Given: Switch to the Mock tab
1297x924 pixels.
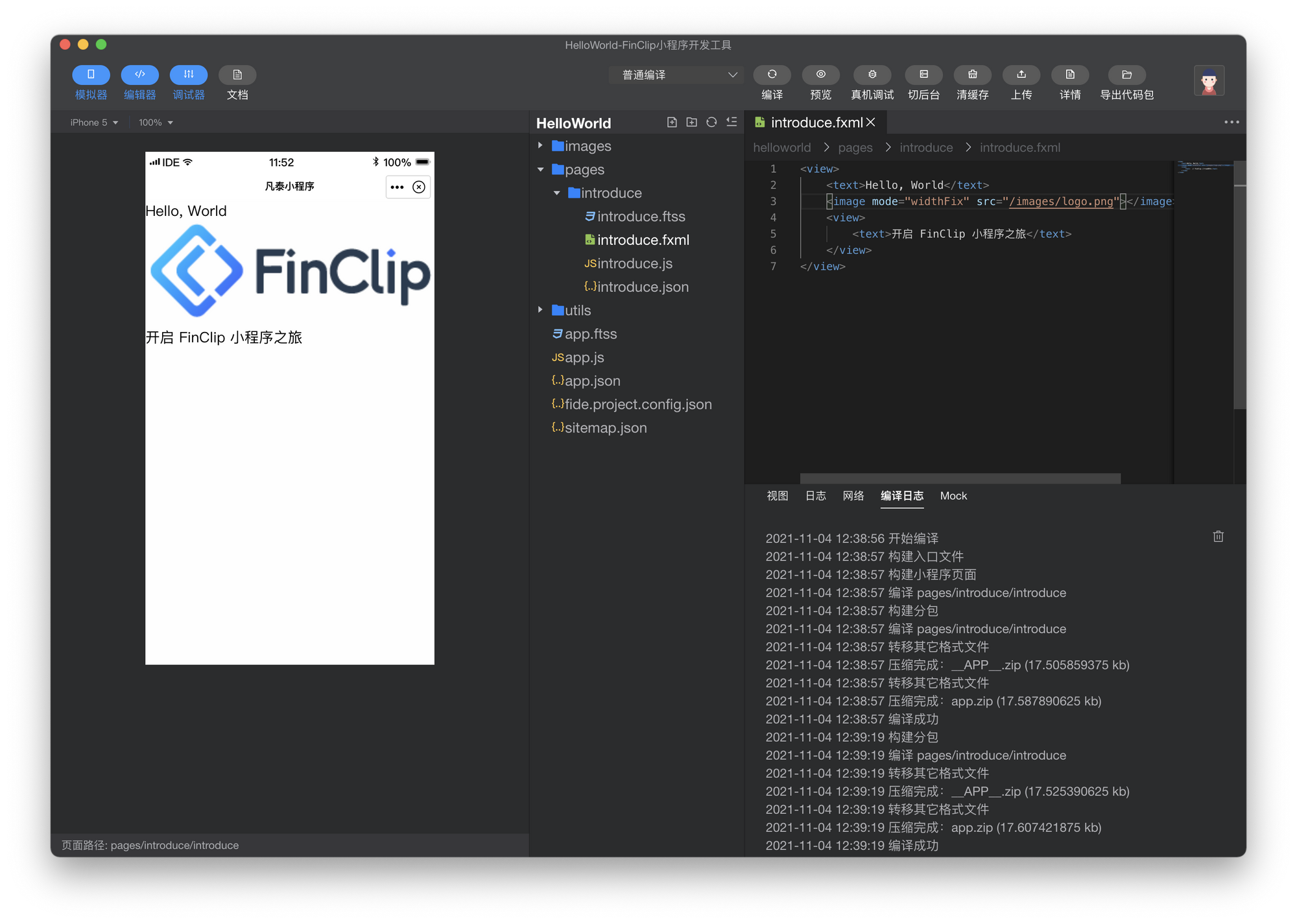Looking at the screenshot, I should pyautogui.click(x=953, y=496).
